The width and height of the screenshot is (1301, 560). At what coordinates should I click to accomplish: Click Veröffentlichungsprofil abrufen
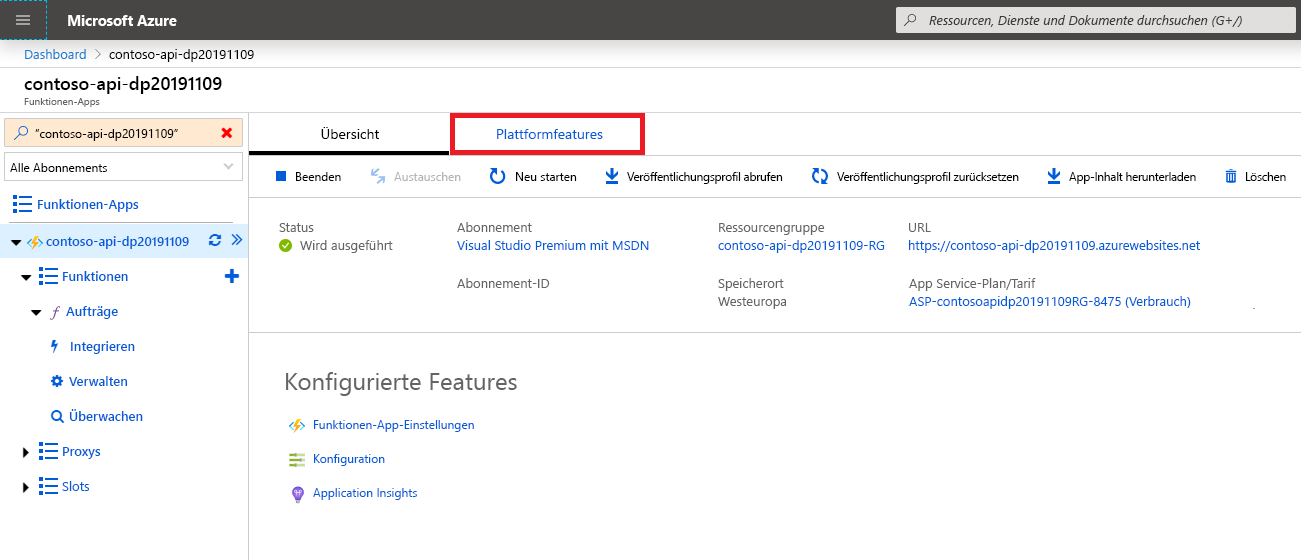693,176
